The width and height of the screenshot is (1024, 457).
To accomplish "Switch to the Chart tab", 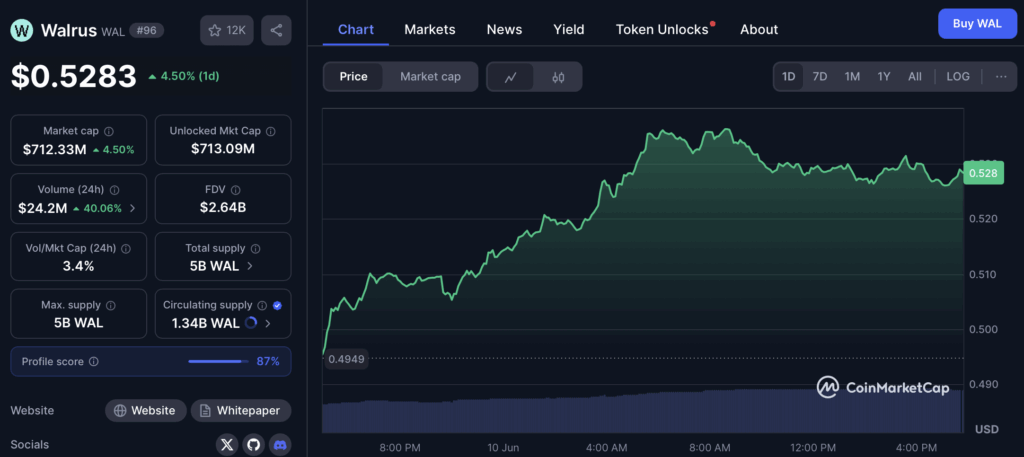I will [x=356, y=29].
